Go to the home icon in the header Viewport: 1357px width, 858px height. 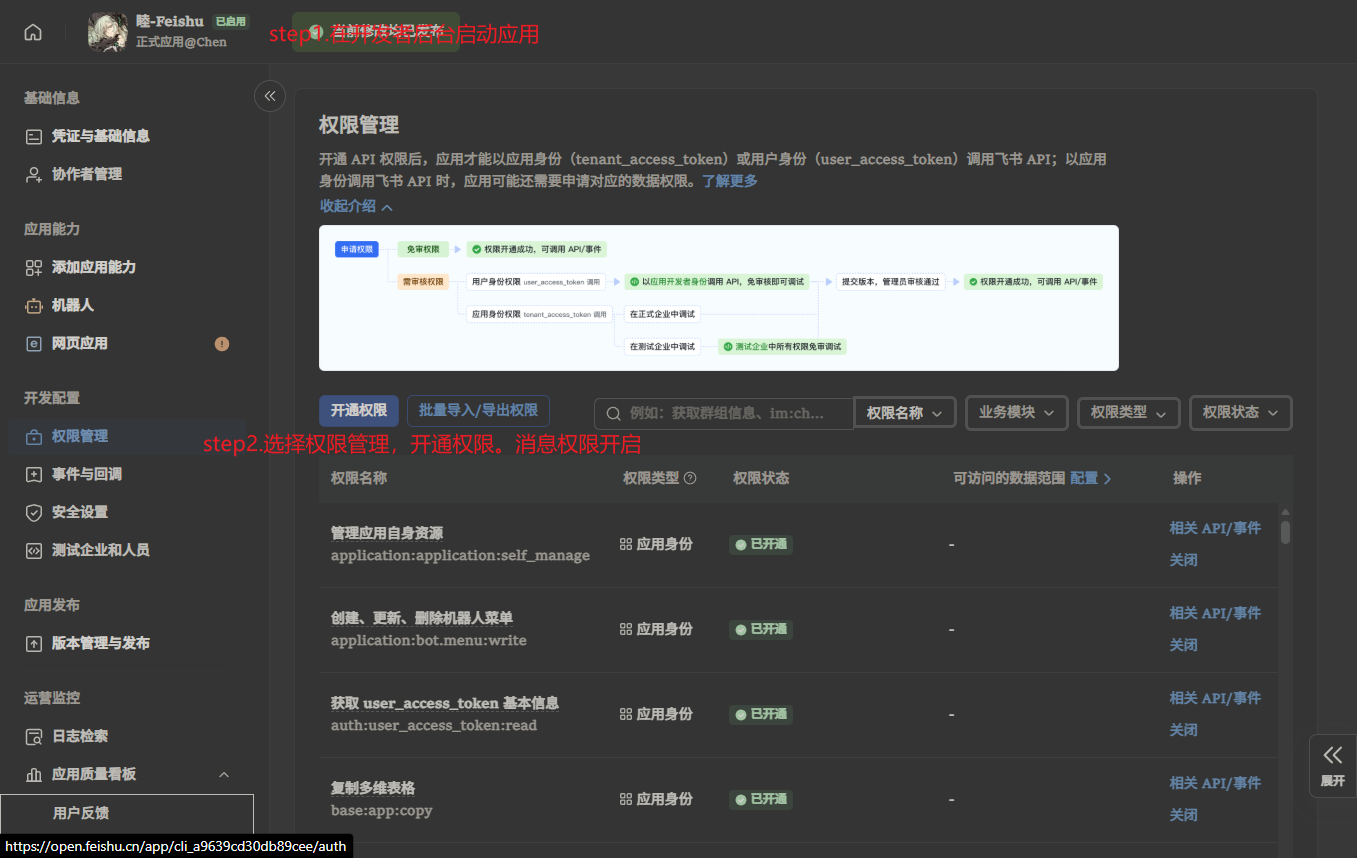point(33,32)
